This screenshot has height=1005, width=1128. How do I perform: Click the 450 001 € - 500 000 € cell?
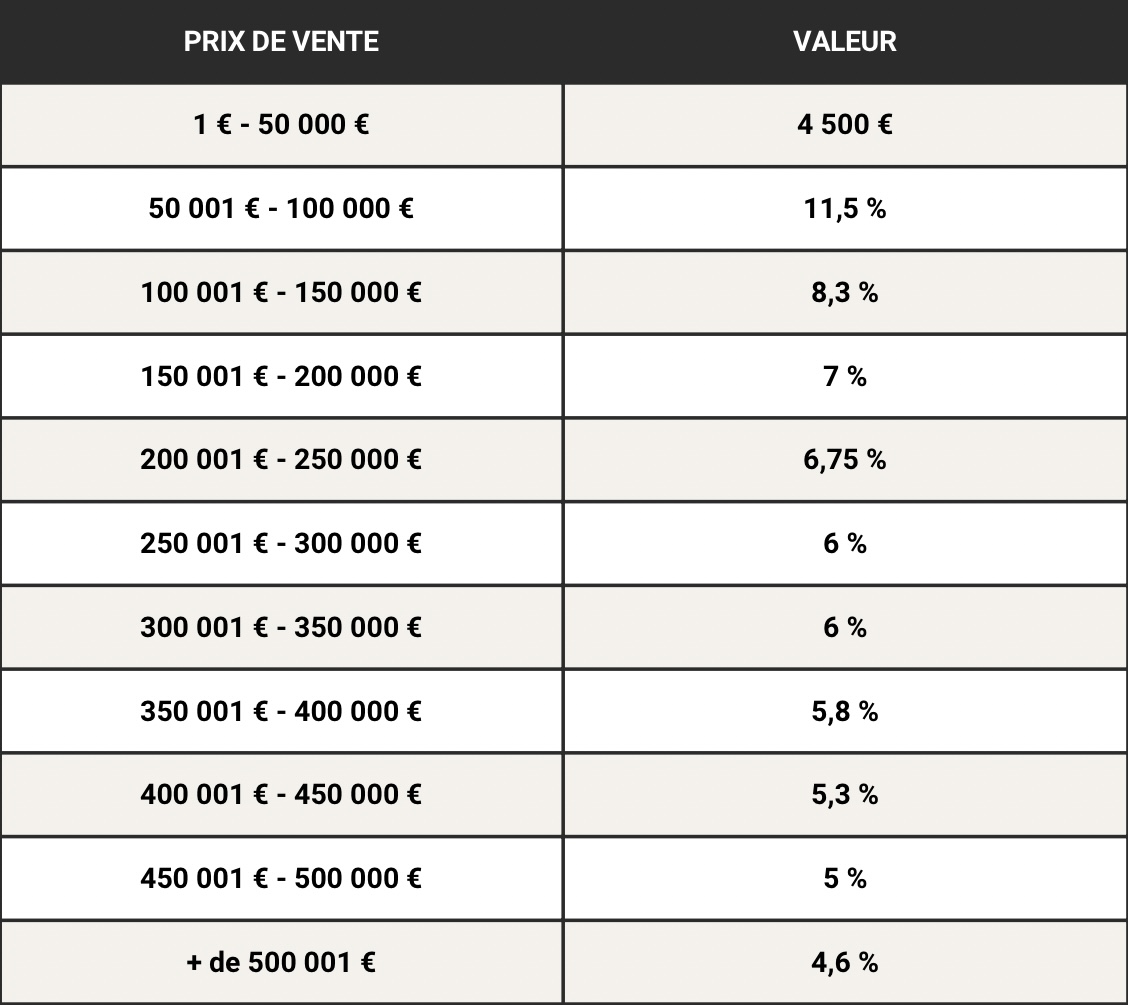pos(281,878)
